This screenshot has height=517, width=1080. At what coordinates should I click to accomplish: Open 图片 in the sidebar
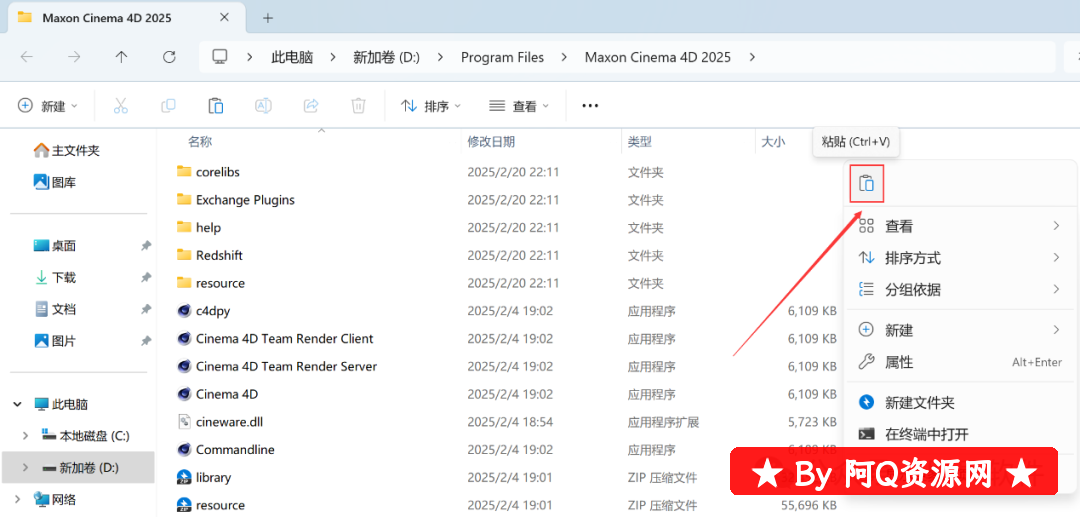click(x=55, y=341)
